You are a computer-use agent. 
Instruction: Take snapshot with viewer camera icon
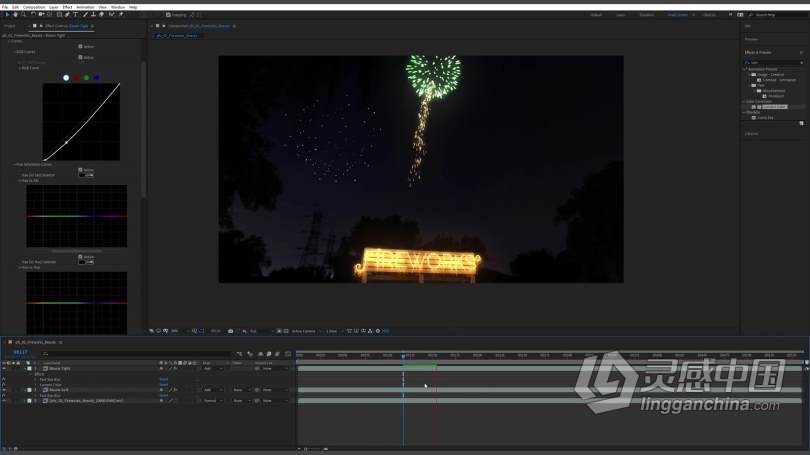(x=230, y=331)
